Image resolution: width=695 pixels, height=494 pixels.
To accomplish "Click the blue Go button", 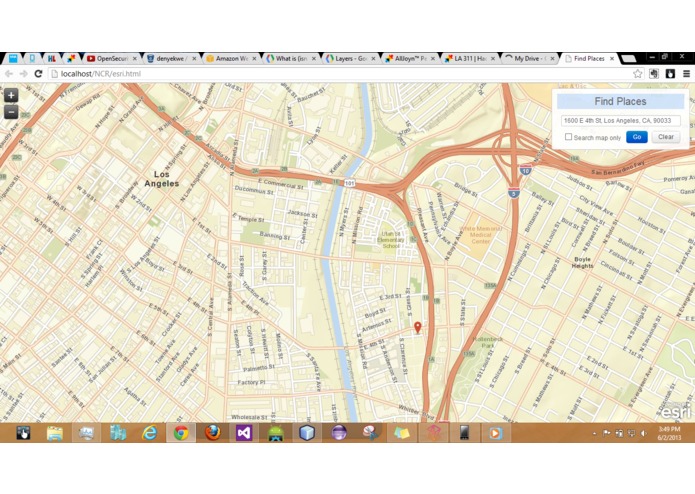I will coord(637,137).
